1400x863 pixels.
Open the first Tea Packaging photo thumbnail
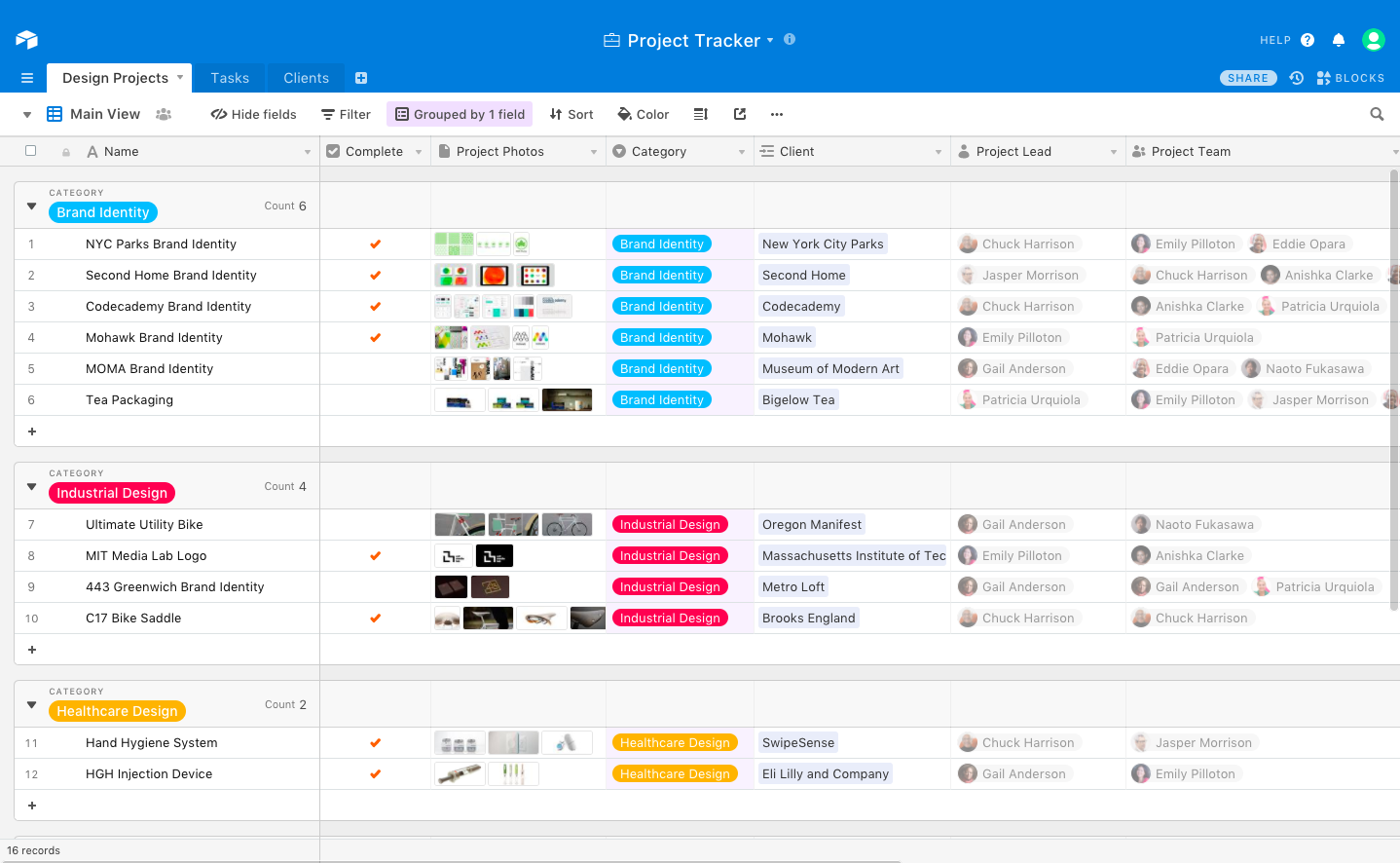459,400
